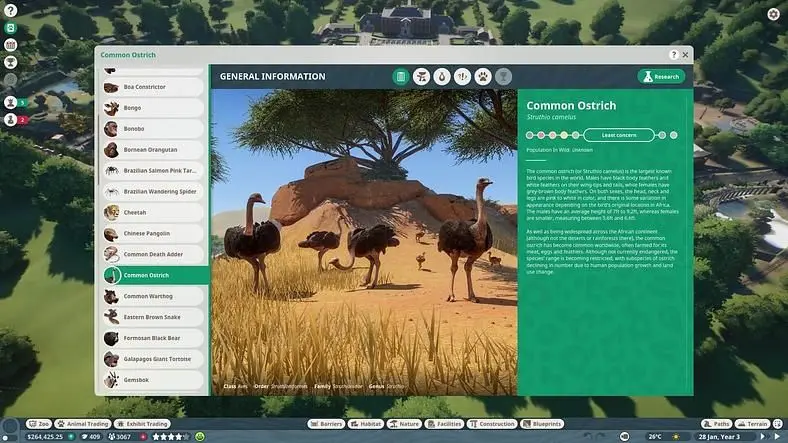Click the Research button
The height and width of the screenshot is (443, 788).
click(661, 77)
